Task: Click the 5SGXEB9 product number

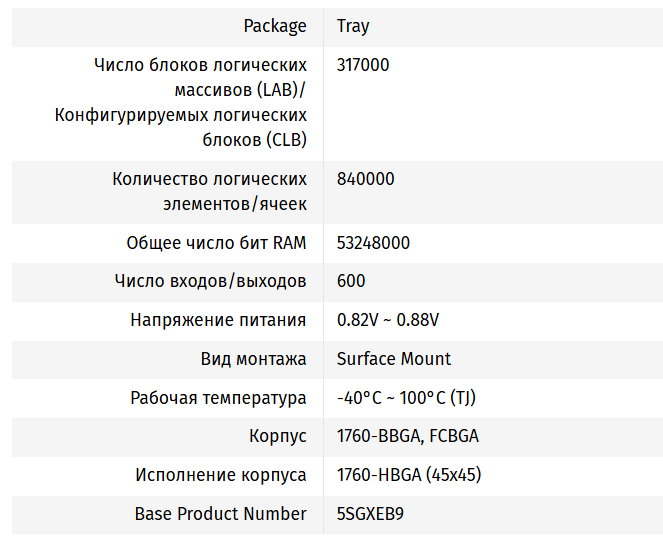Action: [x=370, y=514]
